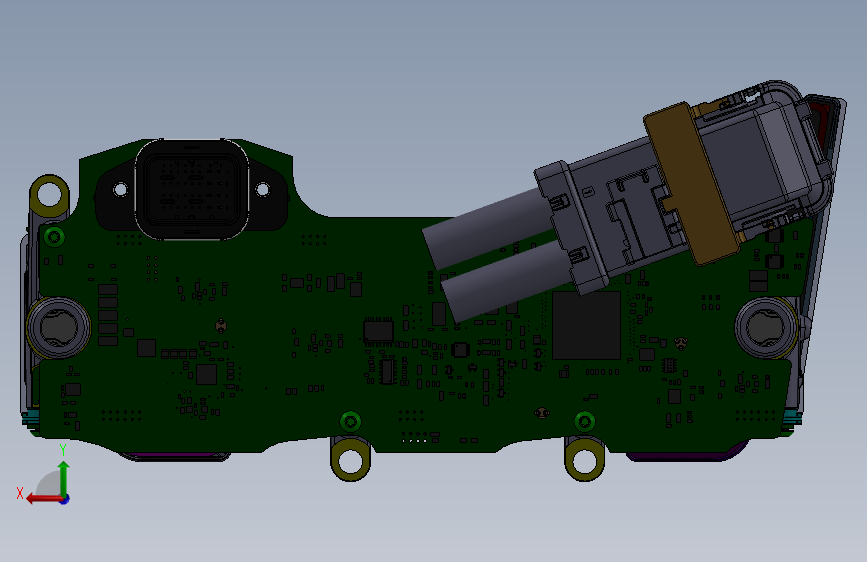Select the left round rubber grommet
This screenshot has height=562, width=867.
tap(58, 328)
